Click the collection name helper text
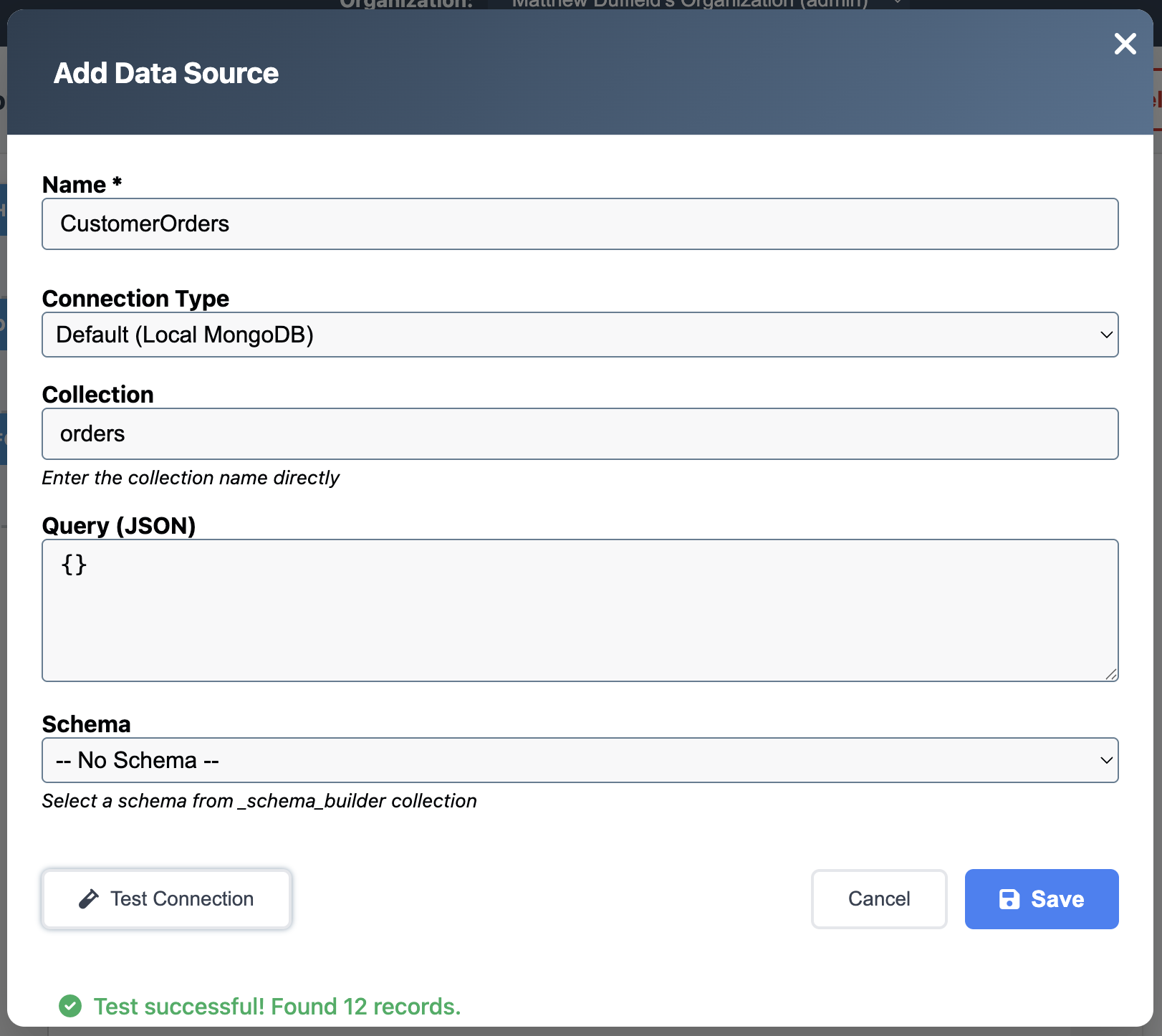 pos(191,477)
